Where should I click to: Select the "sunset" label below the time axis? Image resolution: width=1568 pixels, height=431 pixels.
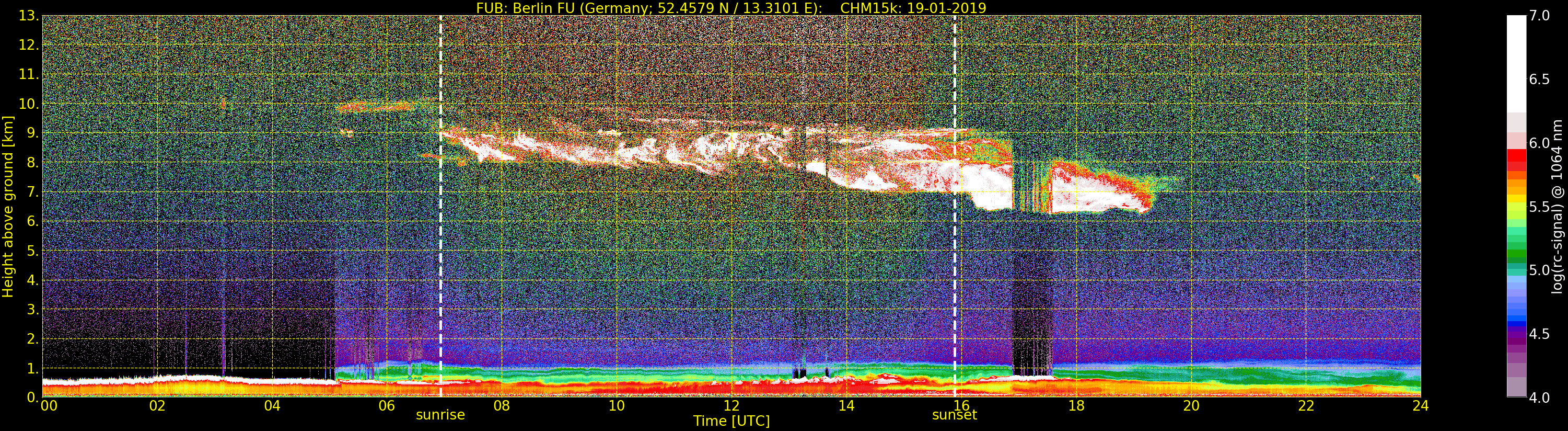pos(955,415)
